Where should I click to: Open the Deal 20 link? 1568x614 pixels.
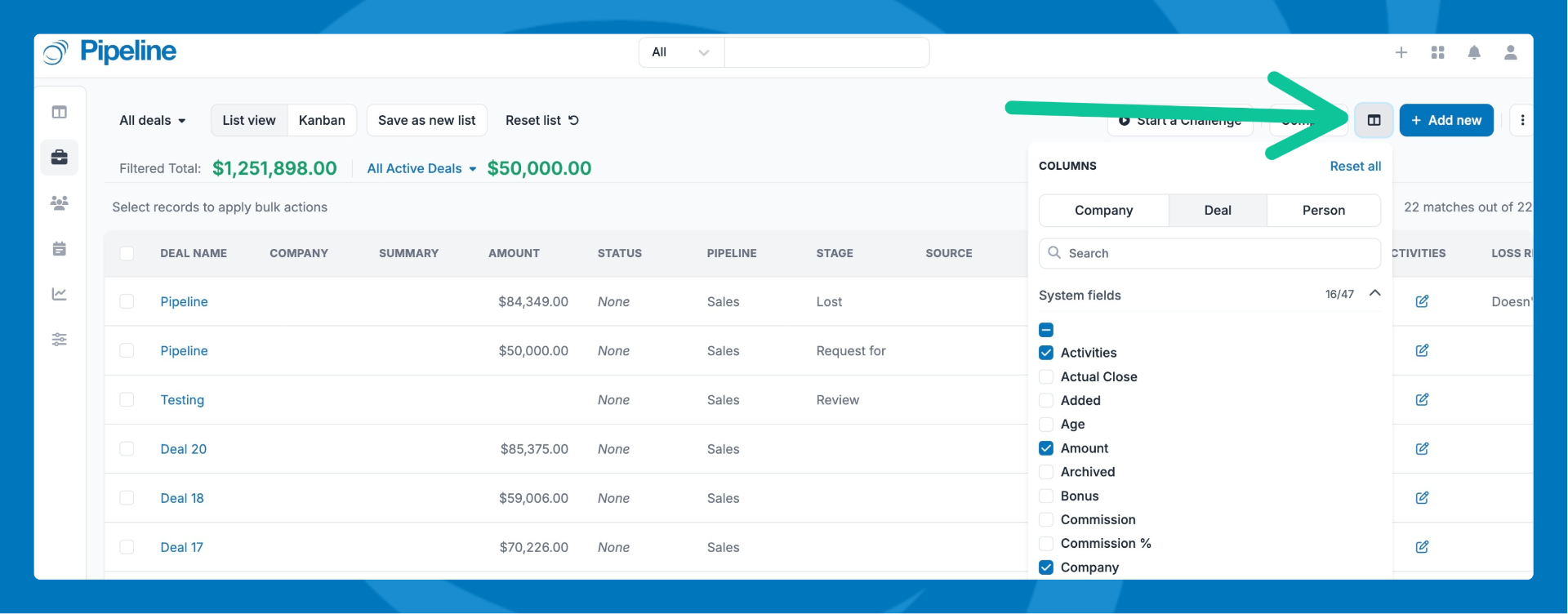coord(184,448)
